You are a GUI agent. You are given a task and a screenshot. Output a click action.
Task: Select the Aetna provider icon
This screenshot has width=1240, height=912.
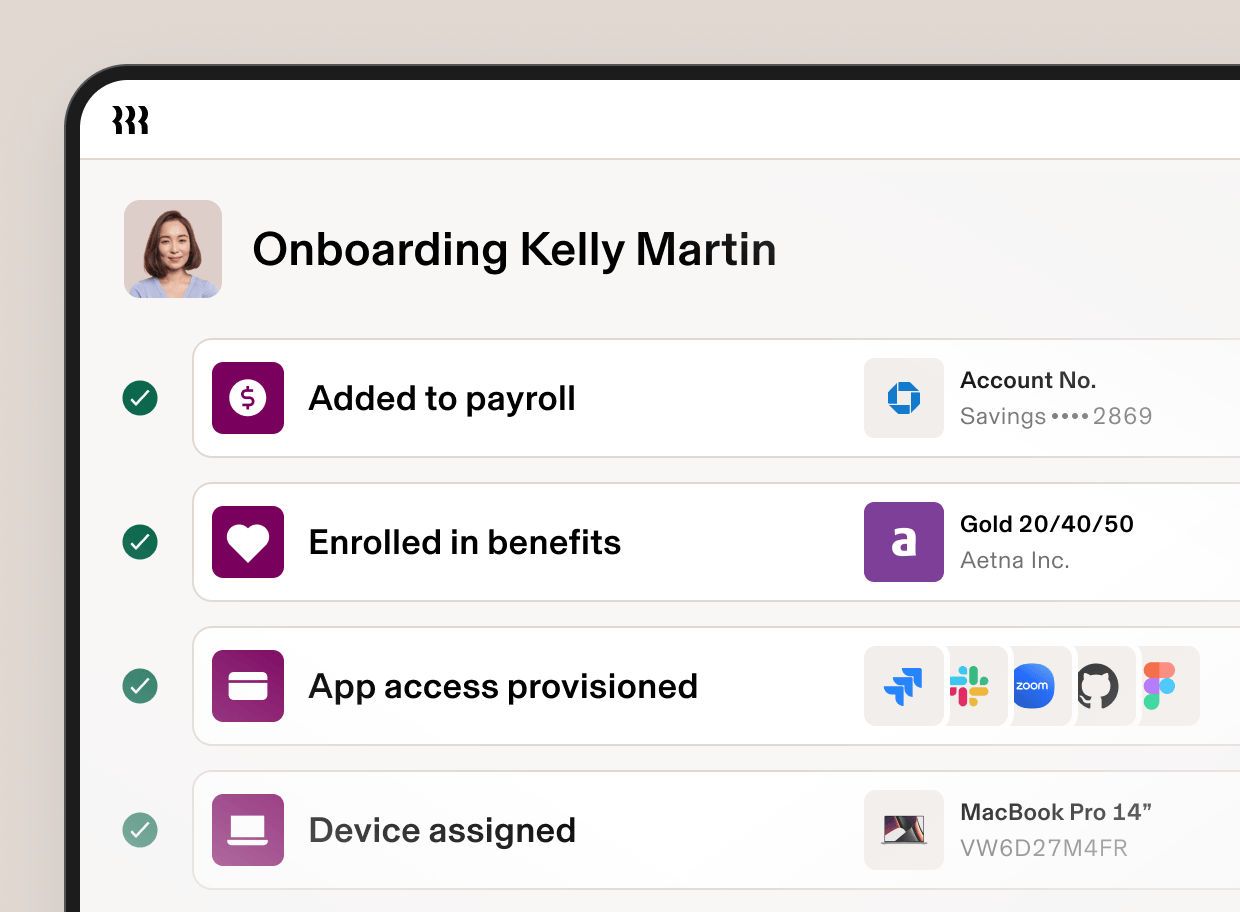903,542
